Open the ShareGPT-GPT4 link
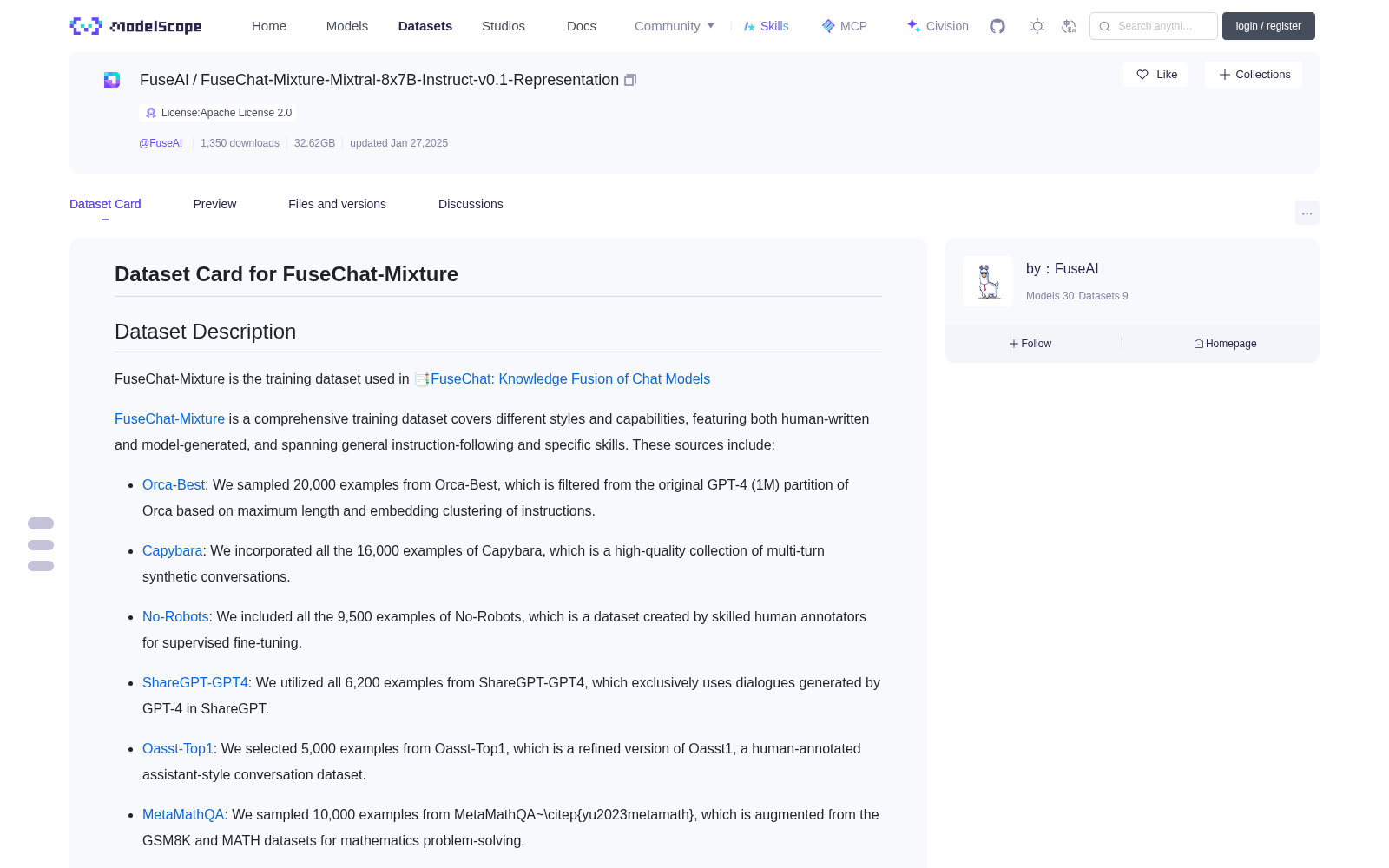The height and width of the screenshot is (868, 1389). click(195, 683)
